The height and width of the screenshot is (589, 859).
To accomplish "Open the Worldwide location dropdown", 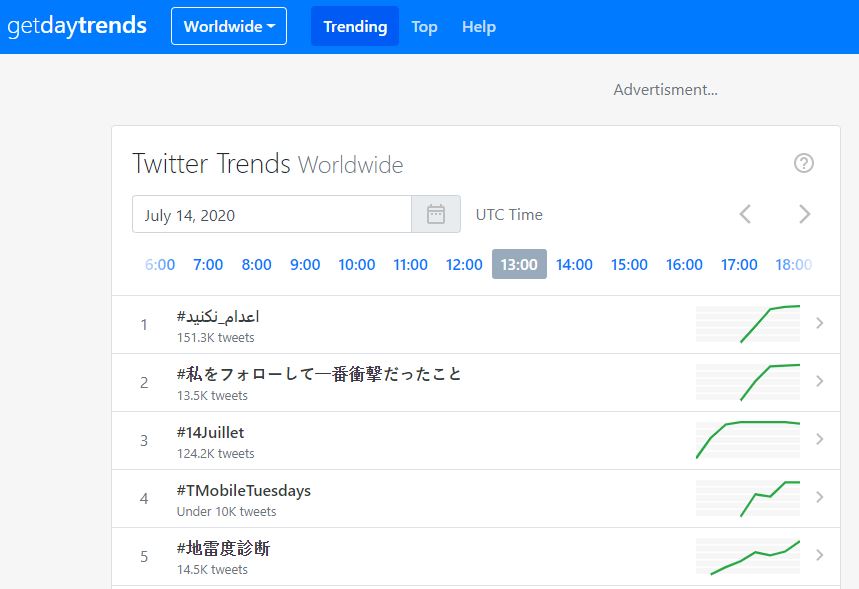I will (229, 27).
